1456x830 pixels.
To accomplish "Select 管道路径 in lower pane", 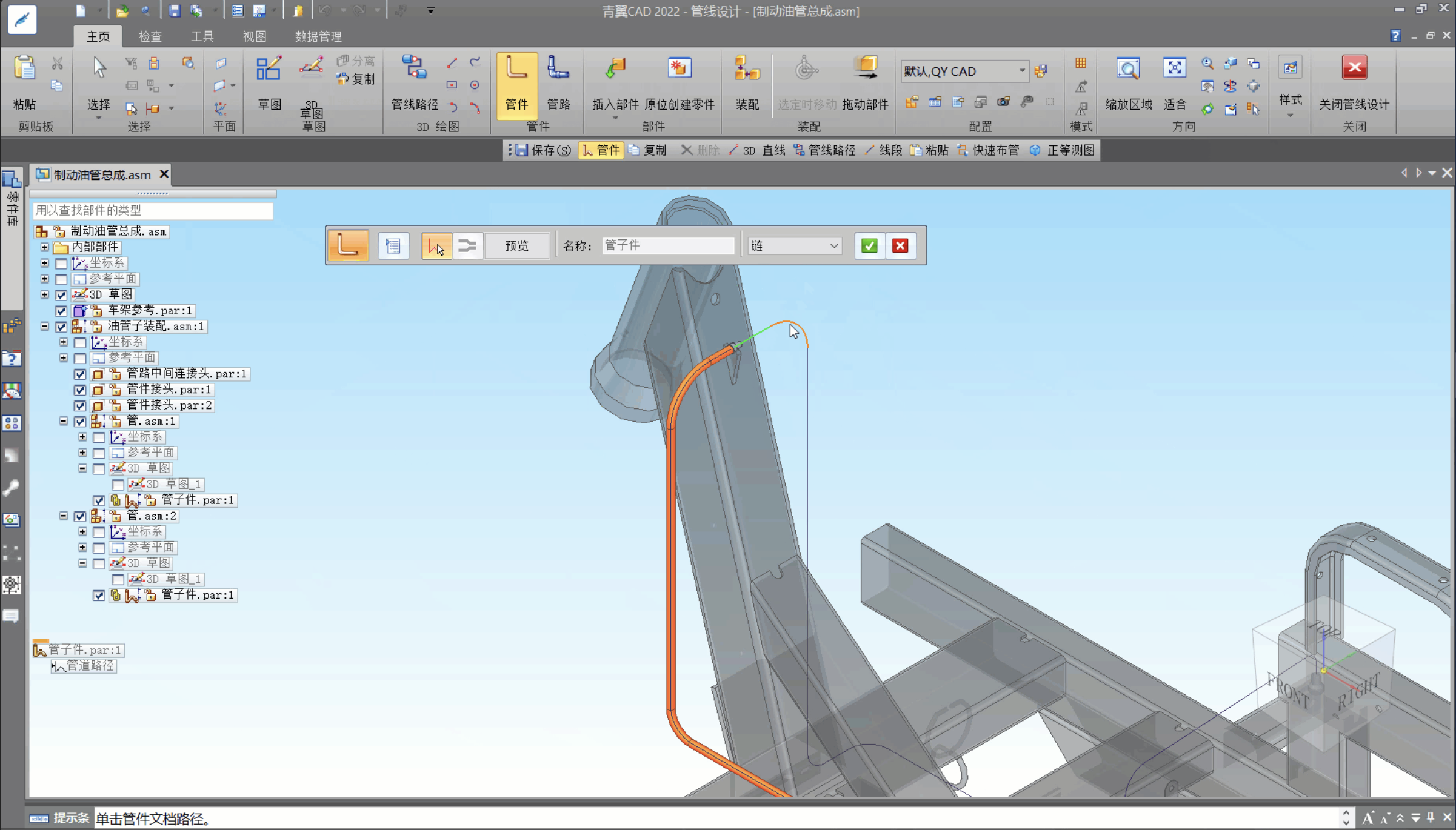I will [x=84, y=666].
